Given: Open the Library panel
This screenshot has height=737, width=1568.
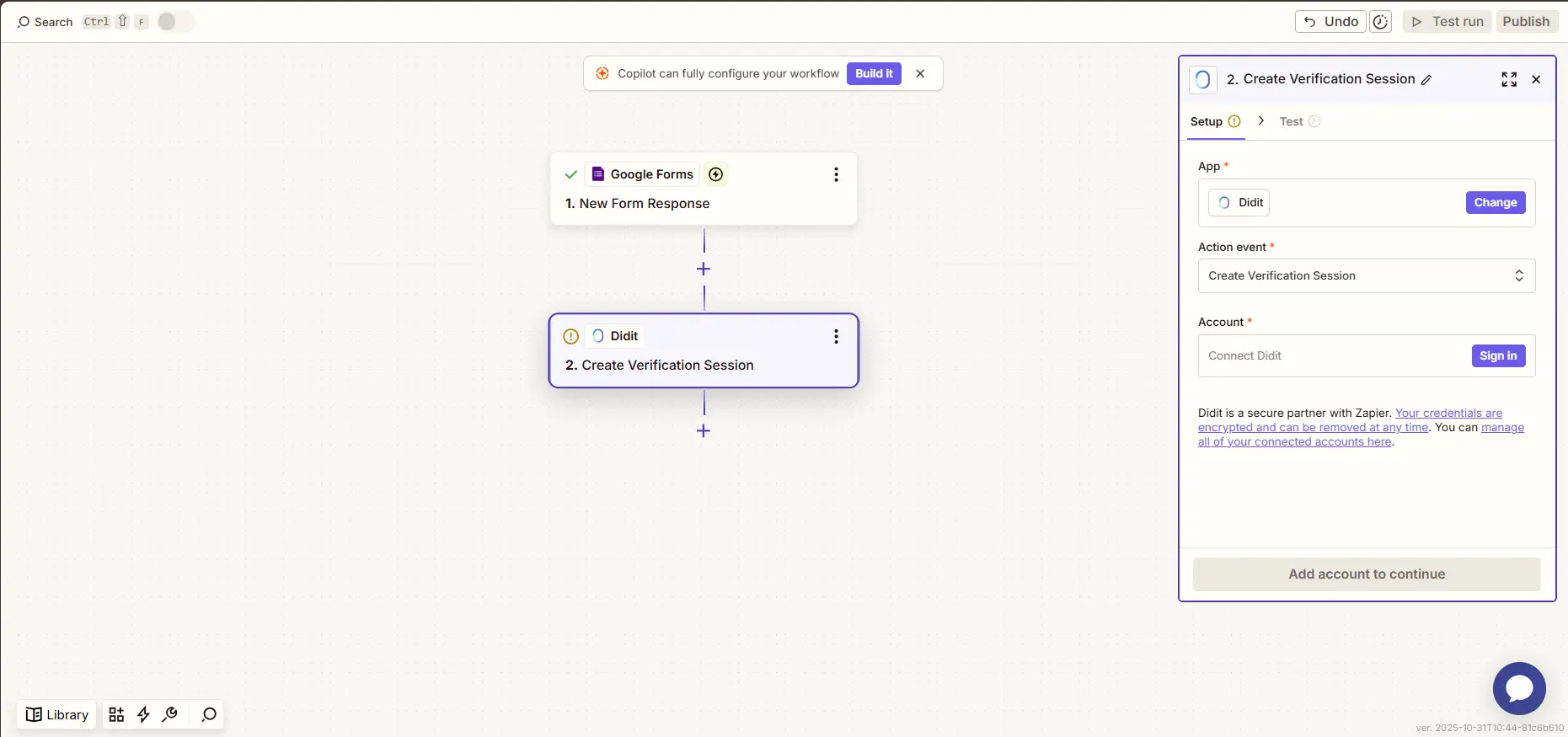Looking at the screenshot, I should [x=57, y=714].
